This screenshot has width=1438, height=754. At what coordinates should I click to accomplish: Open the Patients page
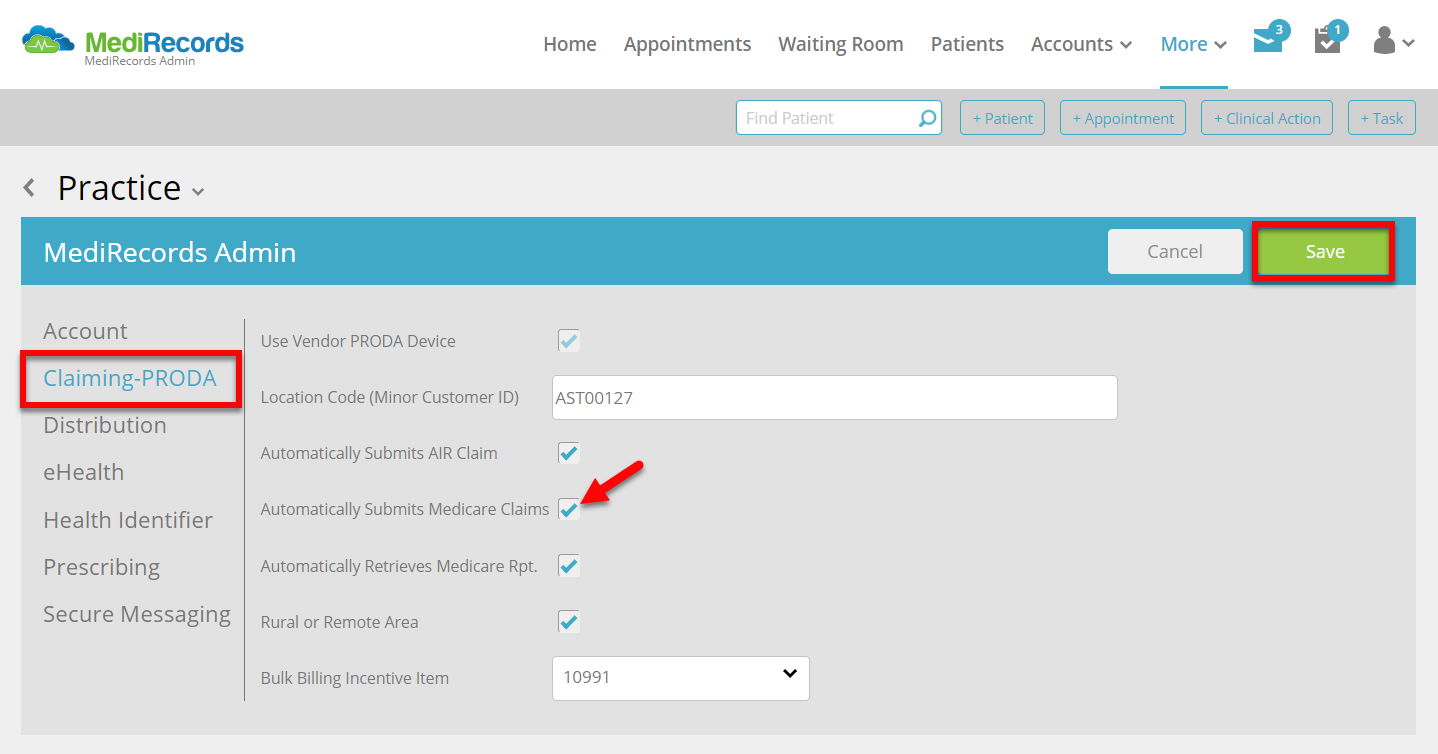[967, 44]
